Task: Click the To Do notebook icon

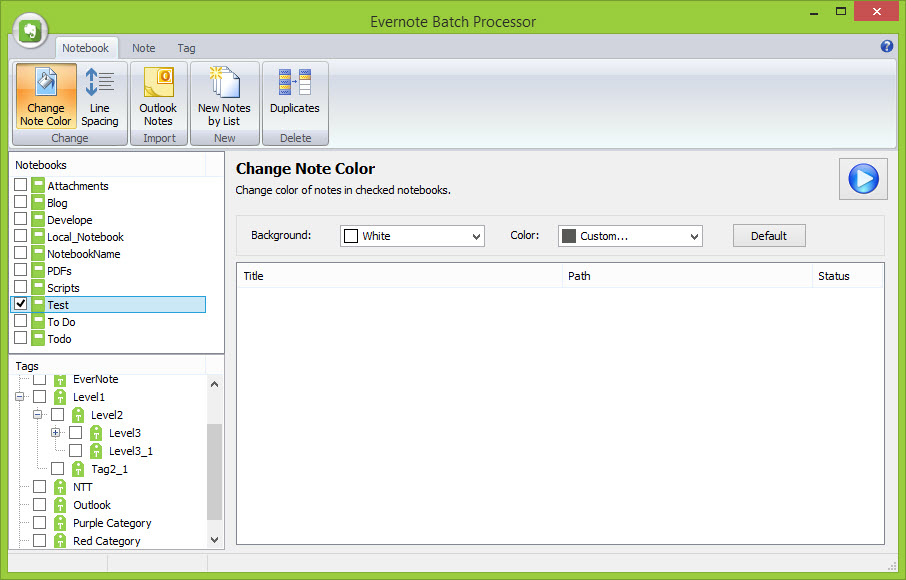Action: pyautogui.click(x=38, y=322)
